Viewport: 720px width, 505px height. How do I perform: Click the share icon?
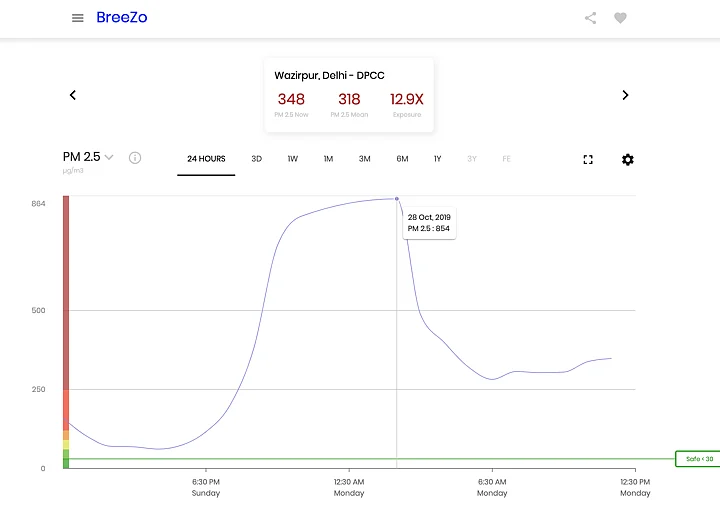pyautogui.click(x=591, y=18)
